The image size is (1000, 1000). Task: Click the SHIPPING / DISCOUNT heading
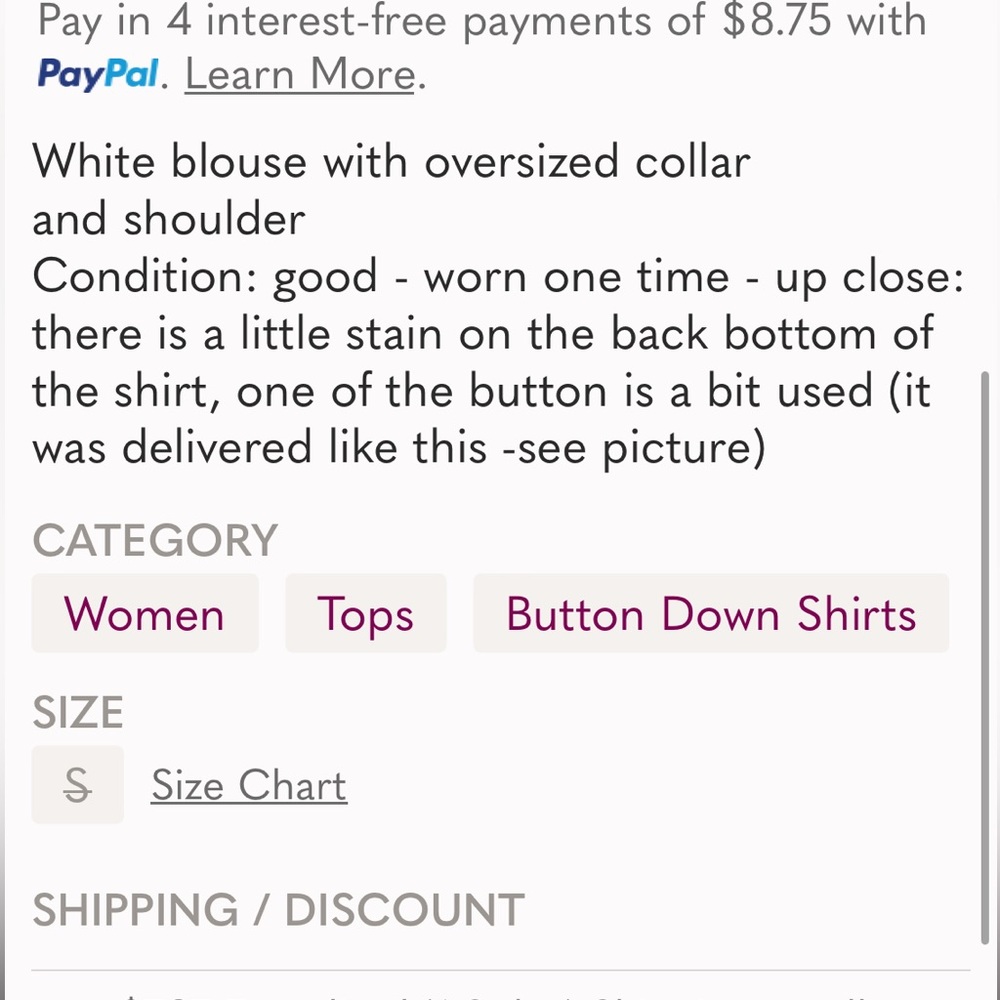click(278, 909)
